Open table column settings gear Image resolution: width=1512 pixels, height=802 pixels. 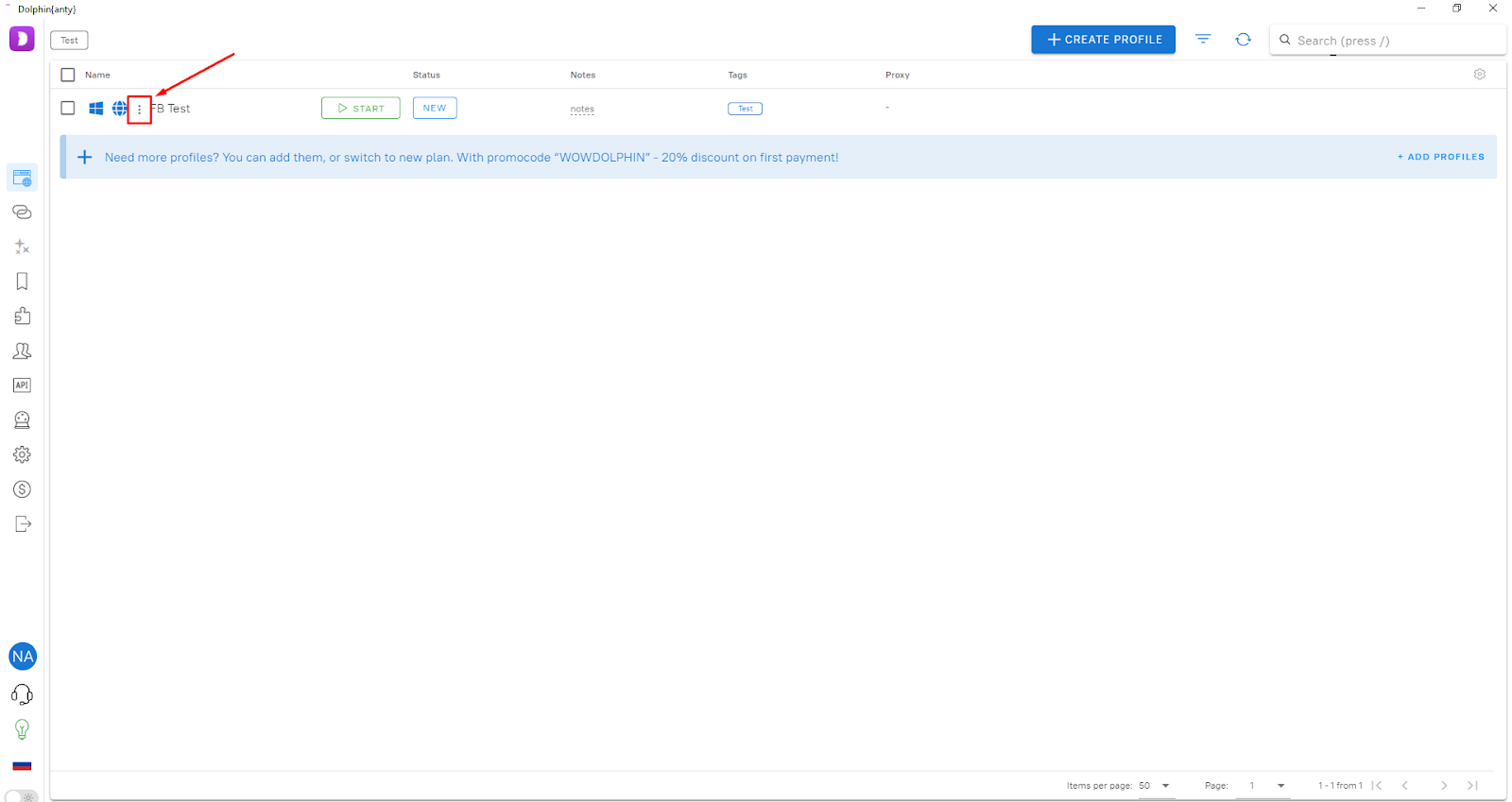tap(1480, 75)
